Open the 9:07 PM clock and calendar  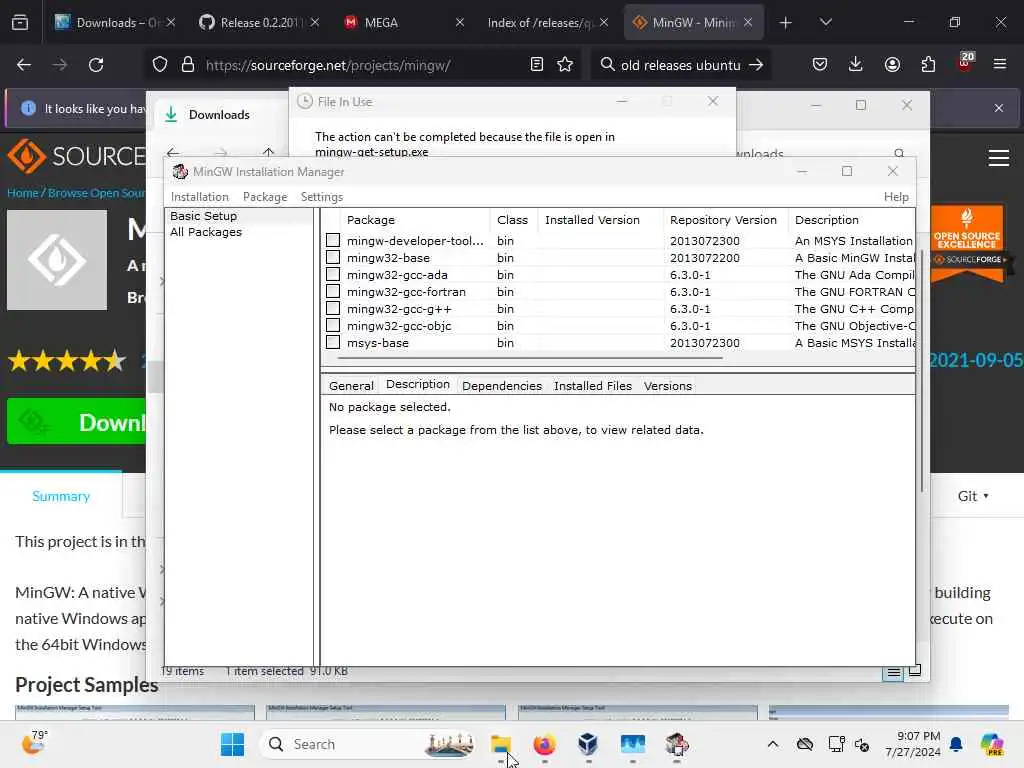click(912, 744)
